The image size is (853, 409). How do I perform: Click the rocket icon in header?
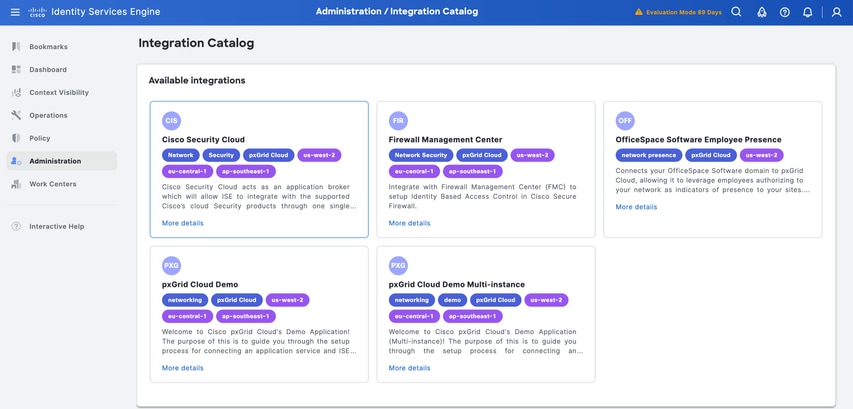pos(762,12)
